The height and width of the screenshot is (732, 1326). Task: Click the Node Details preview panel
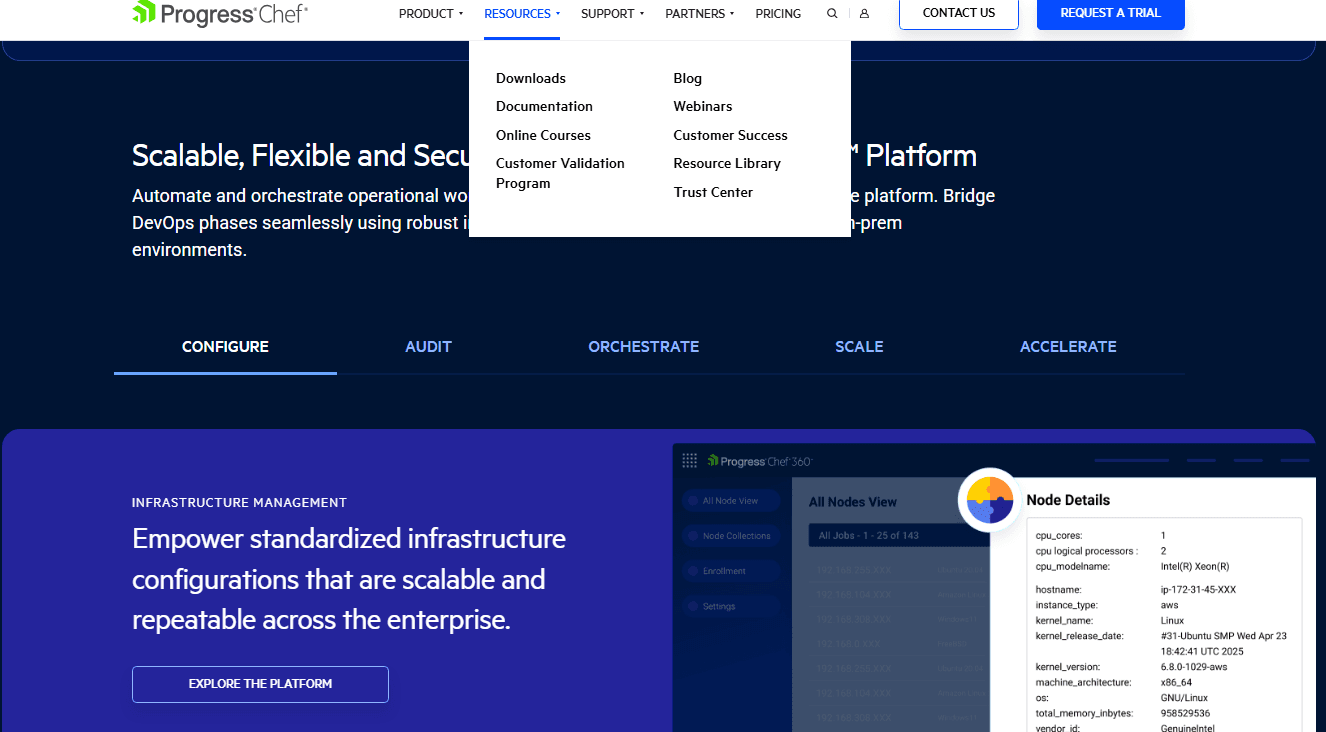pos(1152,605)
